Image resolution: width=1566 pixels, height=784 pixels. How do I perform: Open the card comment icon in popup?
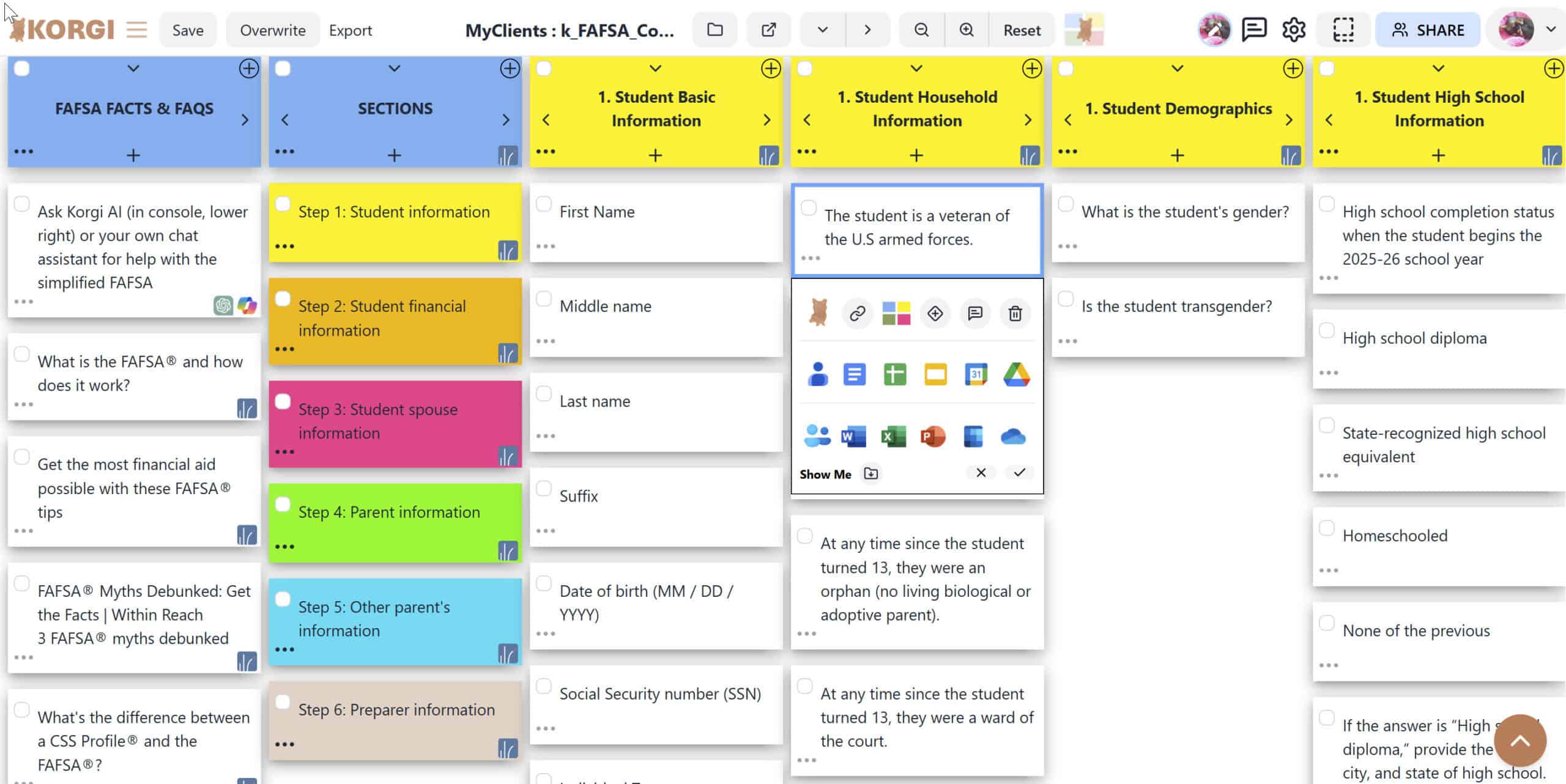point(975,314)
